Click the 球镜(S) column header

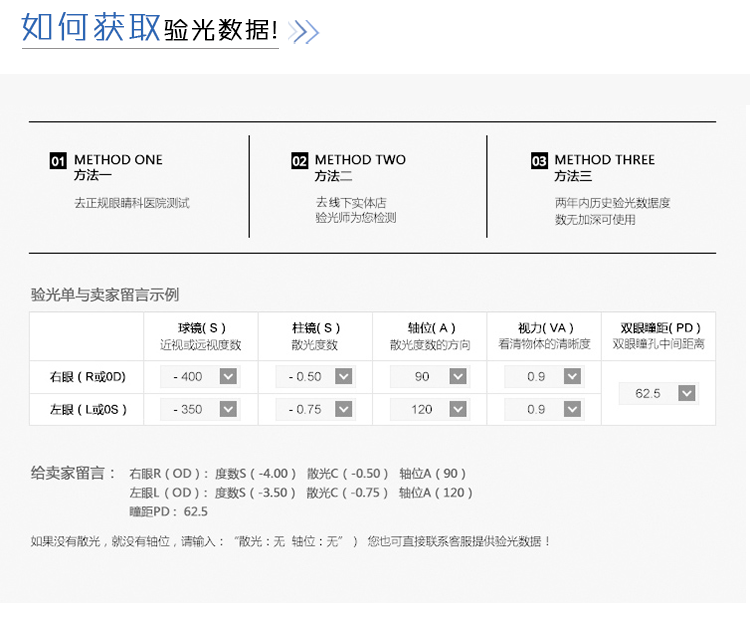point(201,328)
